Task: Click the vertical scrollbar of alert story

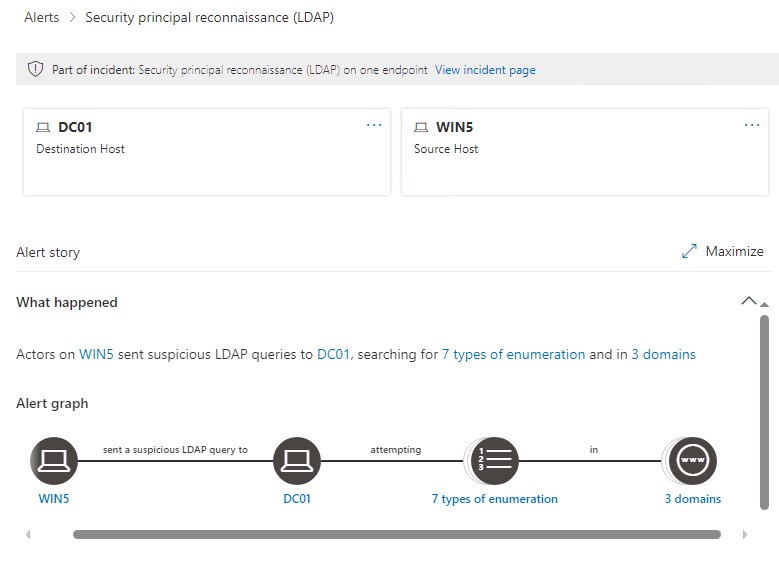Action: [765, 410]
